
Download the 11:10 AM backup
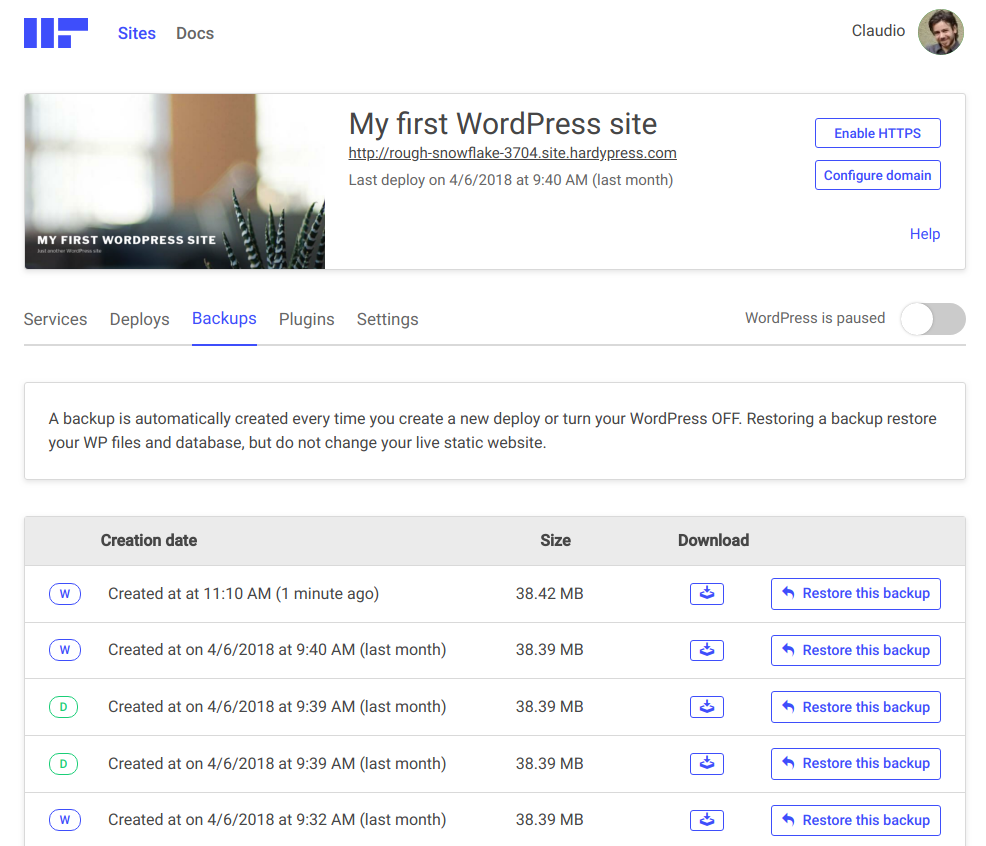coord(707,594)
